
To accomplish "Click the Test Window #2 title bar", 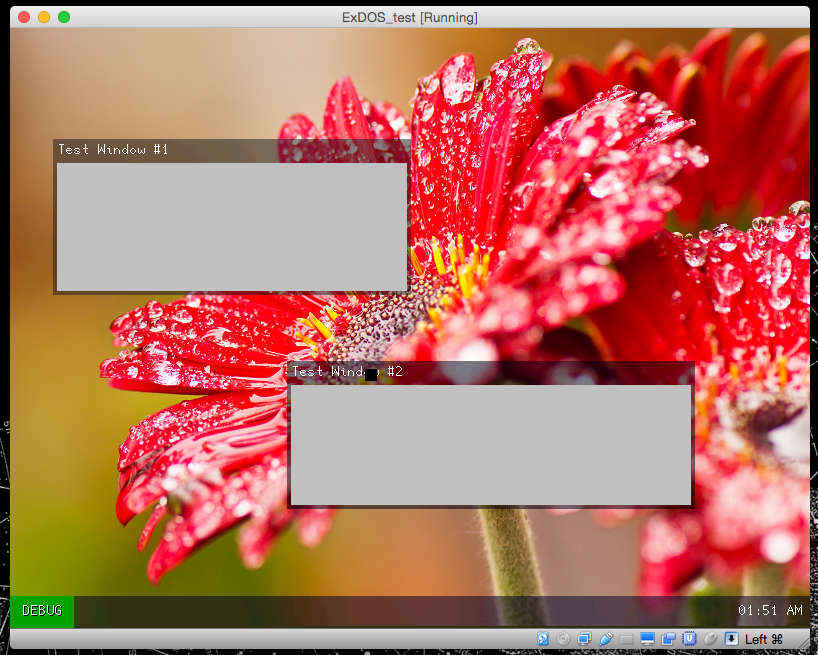I will pos(490,372).
